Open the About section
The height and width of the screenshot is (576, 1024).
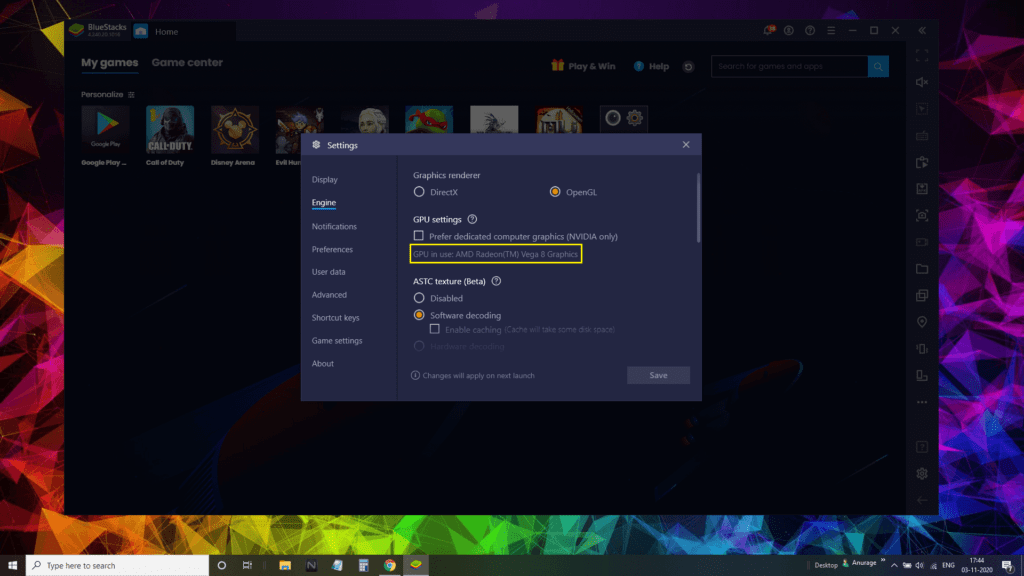click(x=323, y=363)
